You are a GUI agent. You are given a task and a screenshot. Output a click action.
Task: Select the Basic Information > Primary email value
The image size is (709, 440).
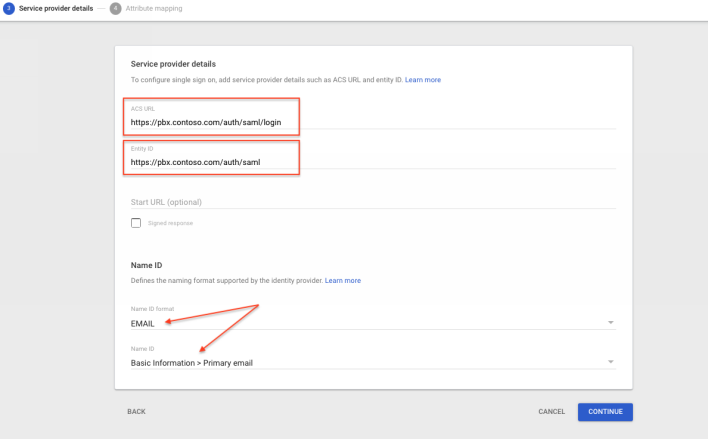192,362
